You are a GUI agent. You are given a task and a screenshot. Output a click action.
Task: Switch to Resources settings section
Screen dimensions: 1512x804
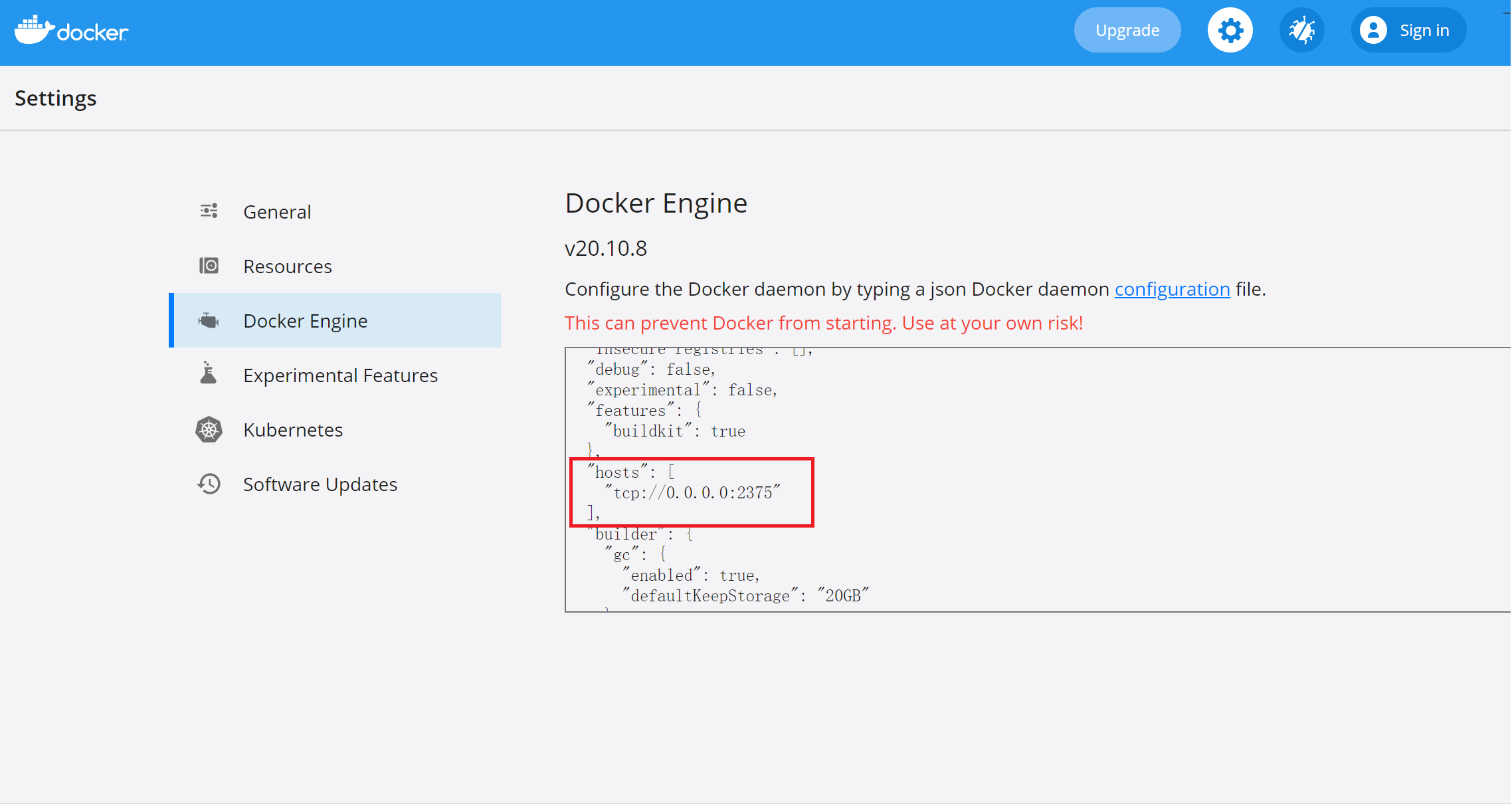click(x=287, y=266)
